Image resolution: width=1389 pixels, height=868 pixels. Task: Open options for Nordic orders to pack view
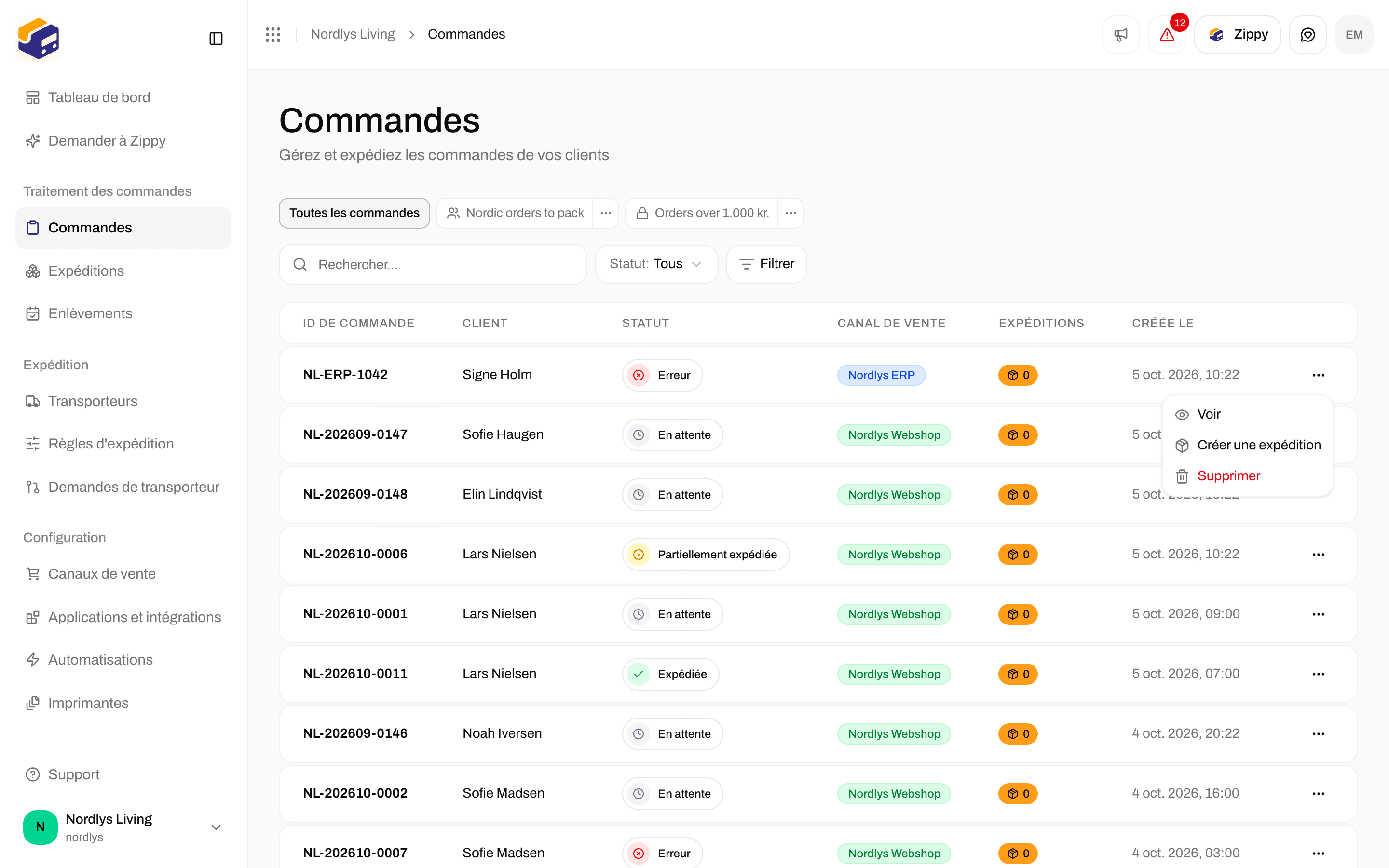point(606,213)
